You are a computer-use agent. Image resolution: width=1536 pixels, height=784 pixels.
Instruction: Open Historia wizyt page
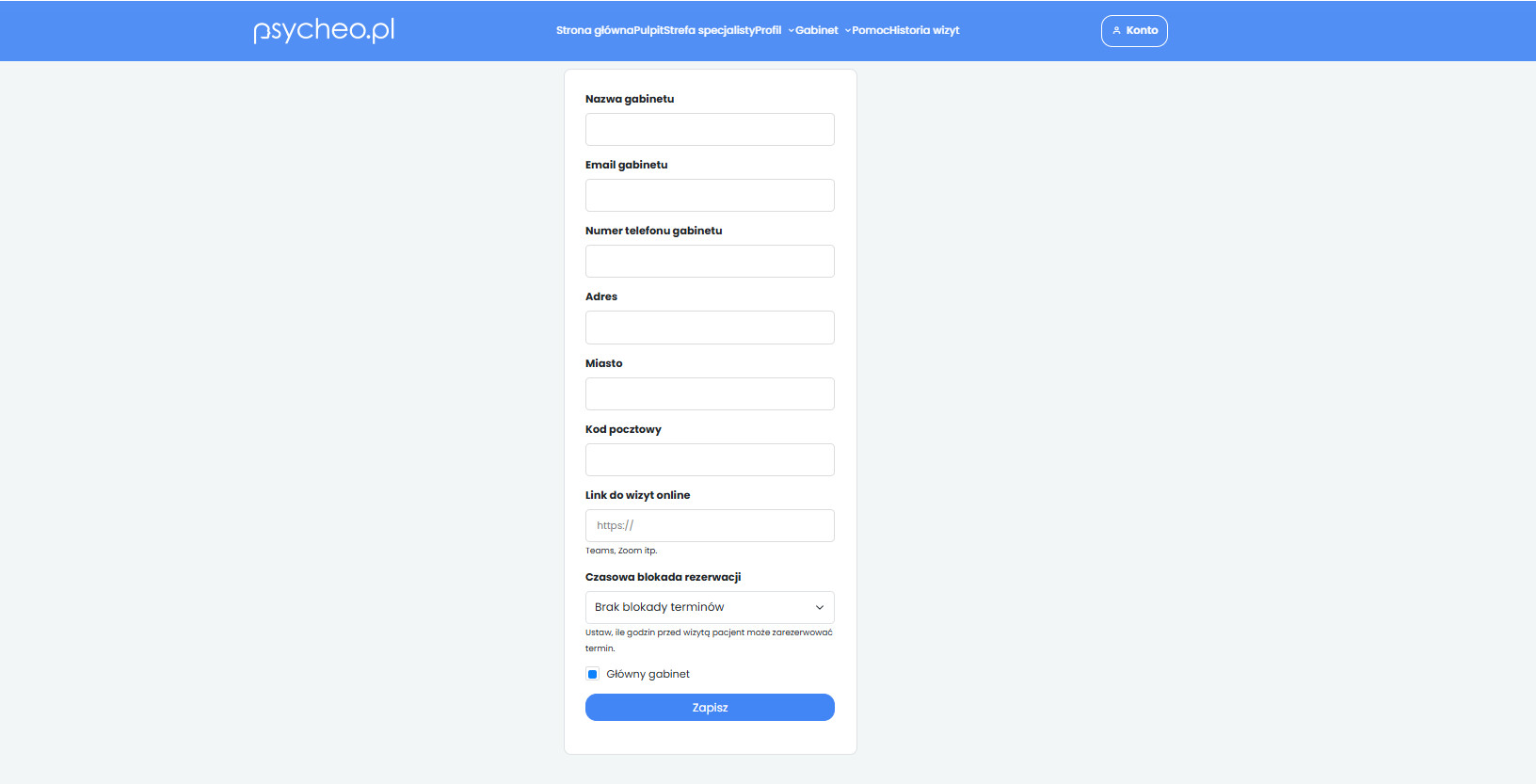(x=925, y=30)
